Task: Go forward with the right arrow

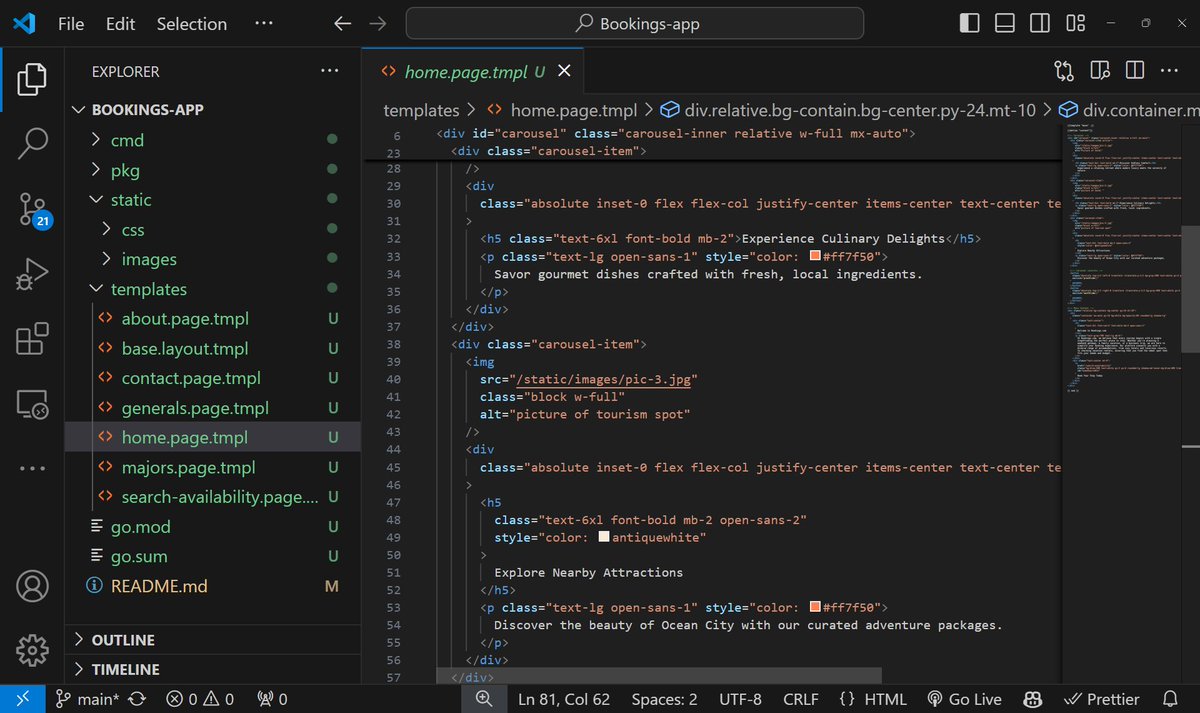Action: click(x=377, y=24)
